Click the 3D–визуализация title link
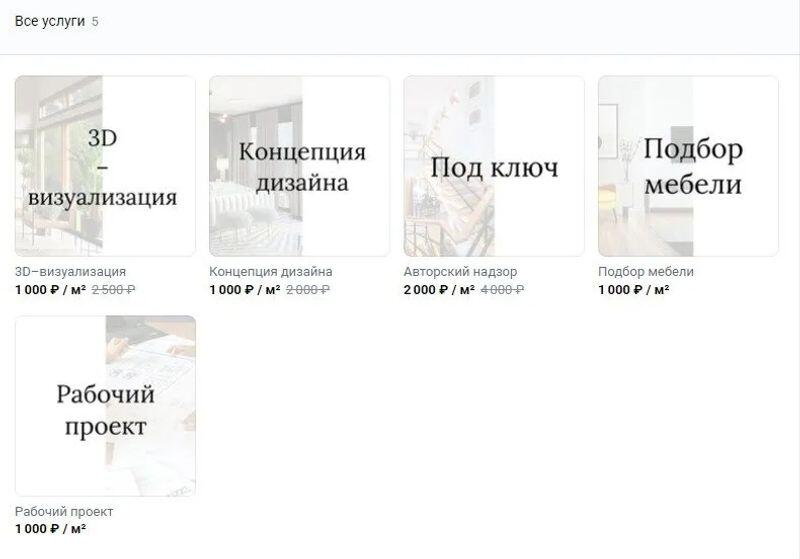 (70, 272)
